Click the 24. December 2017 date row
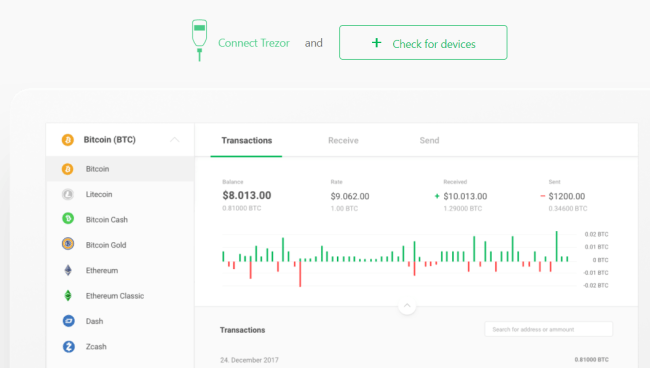 point(249,360)
